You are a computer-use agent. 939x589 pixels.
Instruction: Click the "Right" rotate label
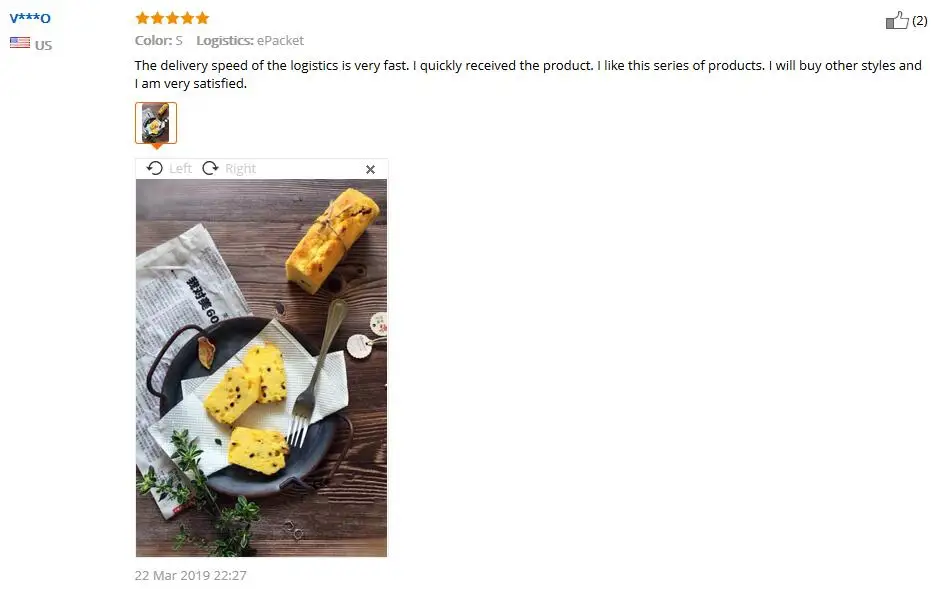tap(240, 169)
